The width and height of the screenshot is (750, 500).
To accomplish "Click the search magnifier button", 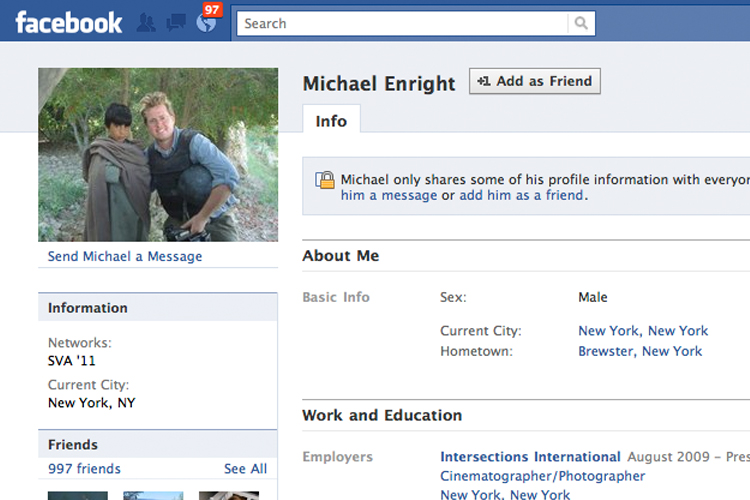I will point(581,23).
